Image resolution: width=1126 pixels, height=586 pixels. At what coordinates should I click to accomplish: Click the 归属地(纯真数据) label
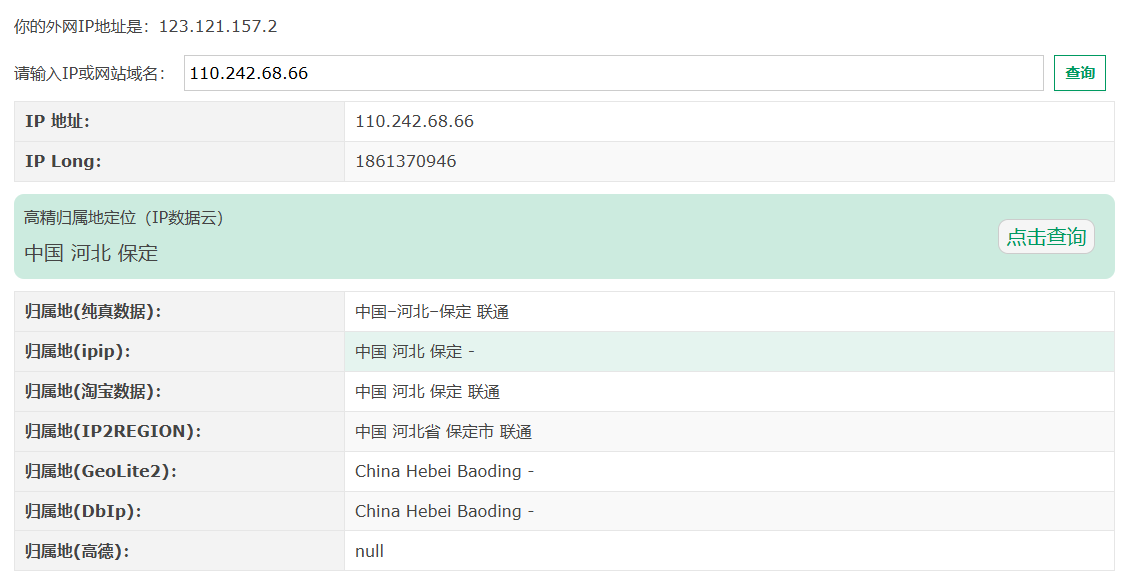(x=93, y=312)
